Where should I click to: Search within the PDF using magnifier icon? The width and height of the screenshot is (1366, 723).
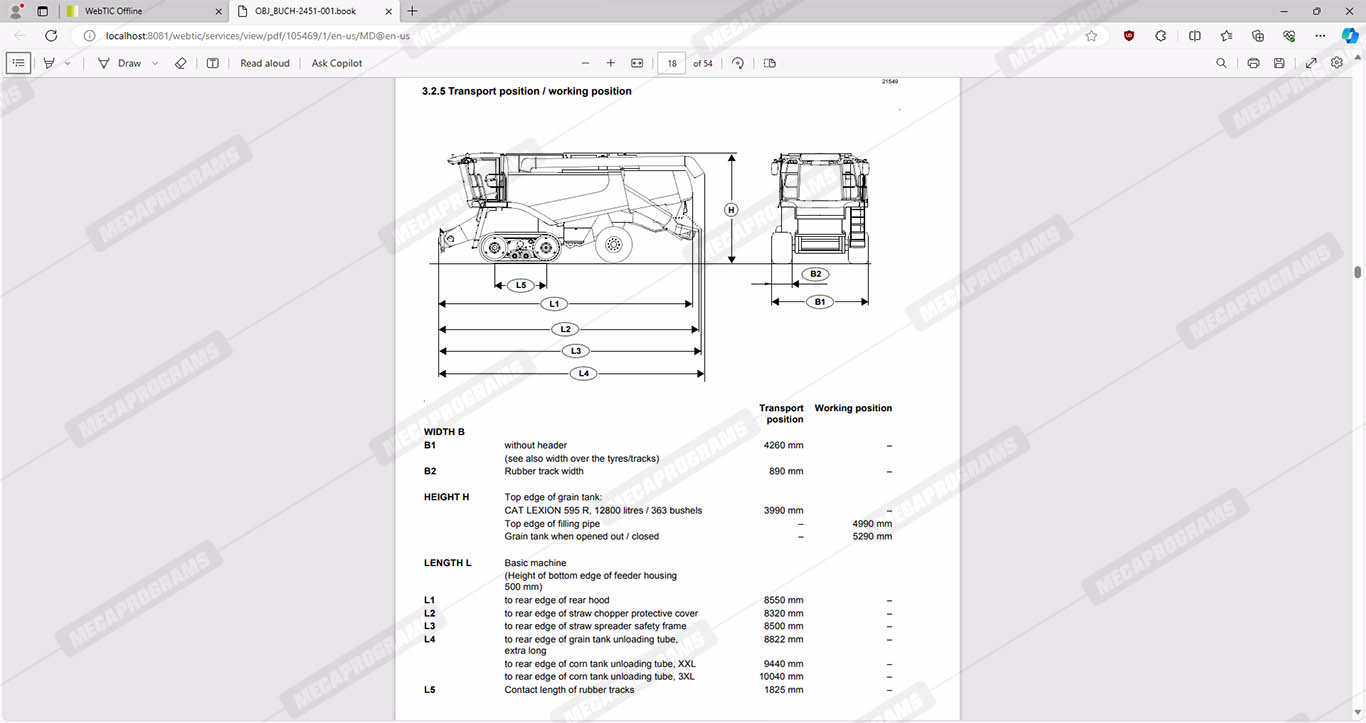(1221, 63)
